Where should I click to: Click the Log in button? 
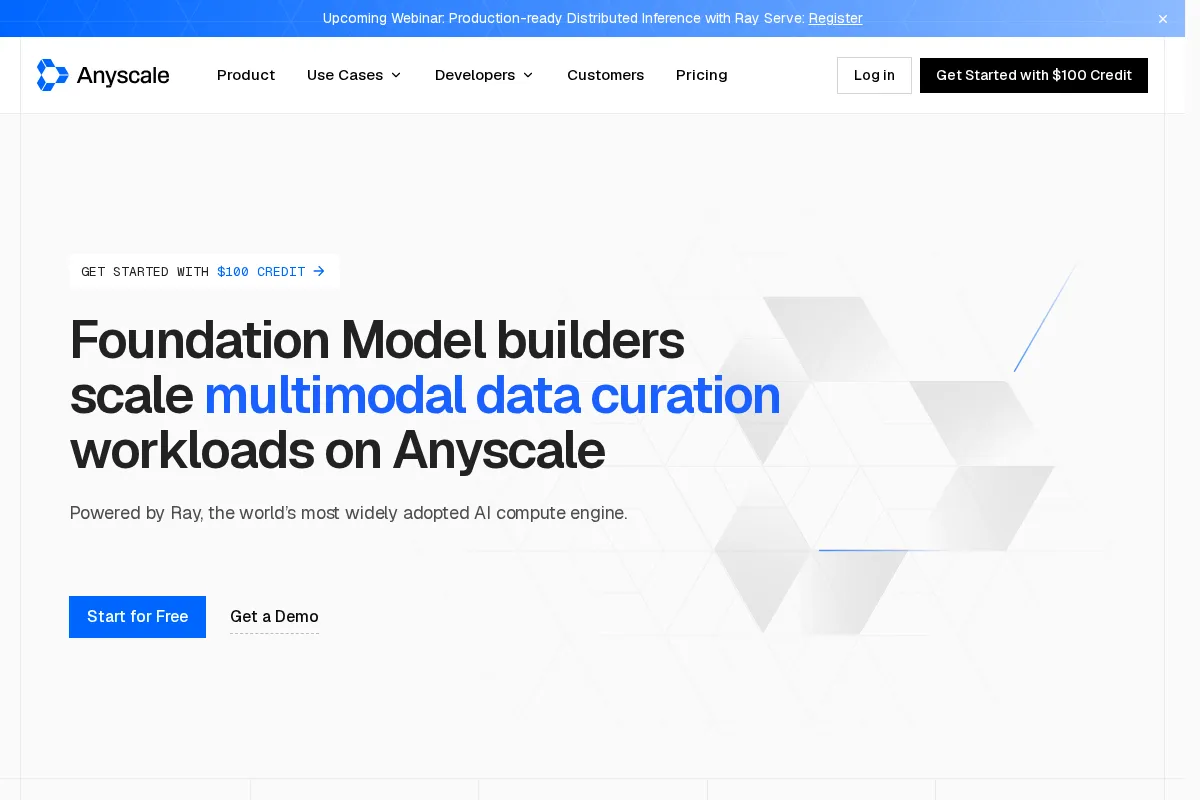(x=874, y=75)
